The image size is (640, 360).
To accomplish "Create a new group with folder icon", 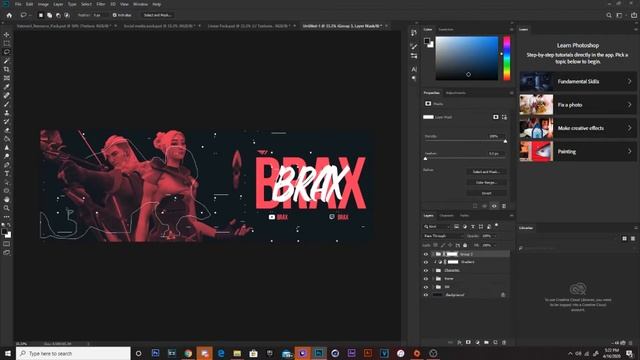I will [x=486, y=342].
